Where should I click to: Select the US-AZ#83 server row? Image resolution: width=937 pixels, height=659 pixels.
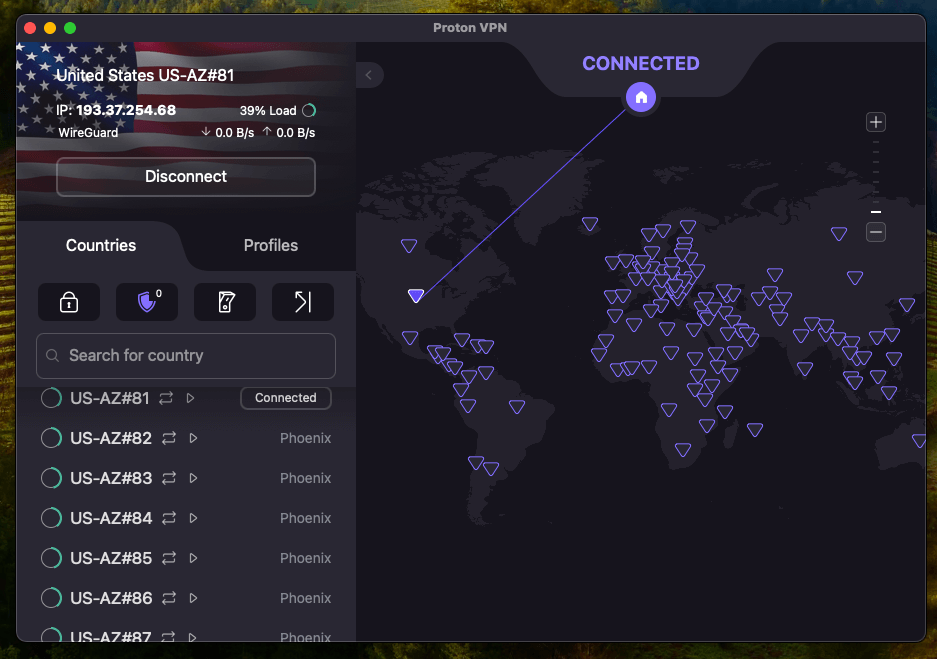(186, 478)
